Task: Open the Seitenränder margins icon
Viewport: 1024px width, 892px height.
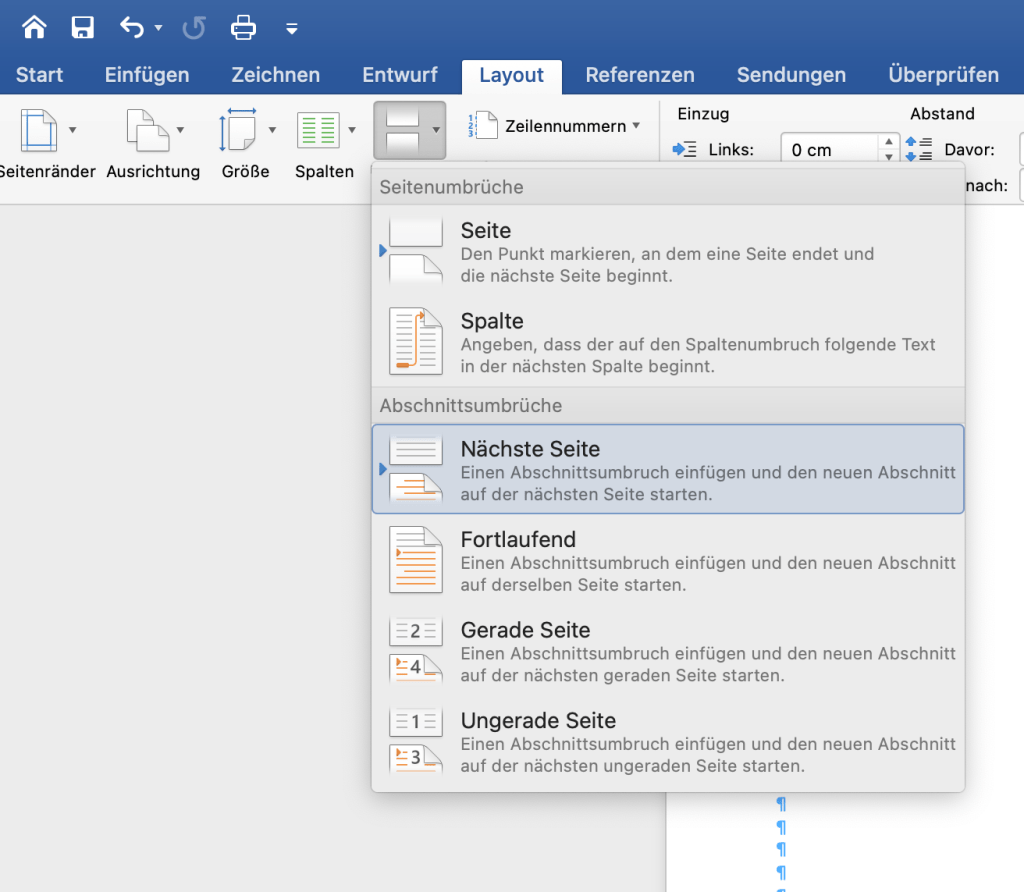Action: (x=39, y=131)
